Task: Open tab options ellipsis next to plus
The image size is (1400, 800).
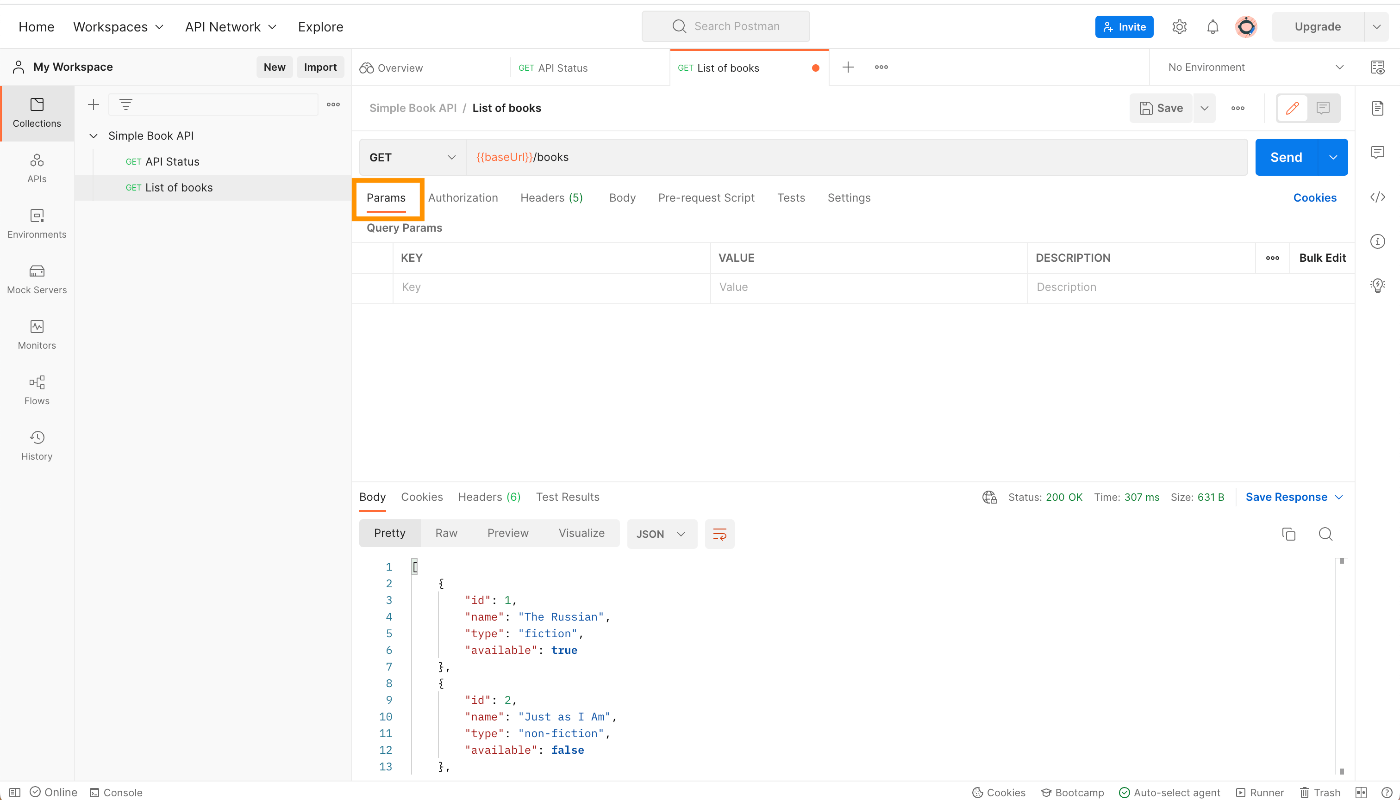Action: coord(881,67)
